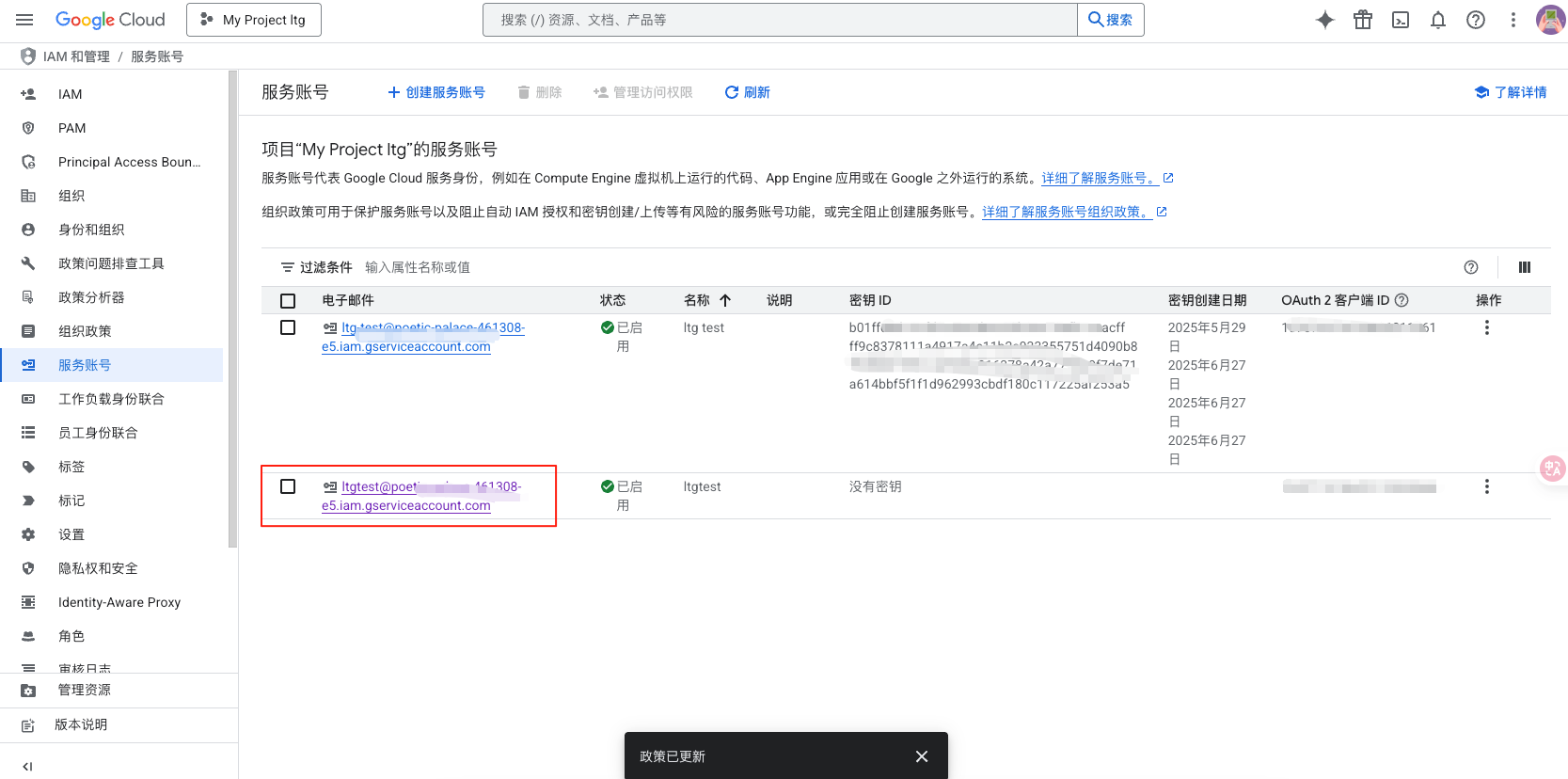The image size is (1568, 779).
Task: Click OAuth 2 客户端 ID help icon
Action: [1402, 300]
